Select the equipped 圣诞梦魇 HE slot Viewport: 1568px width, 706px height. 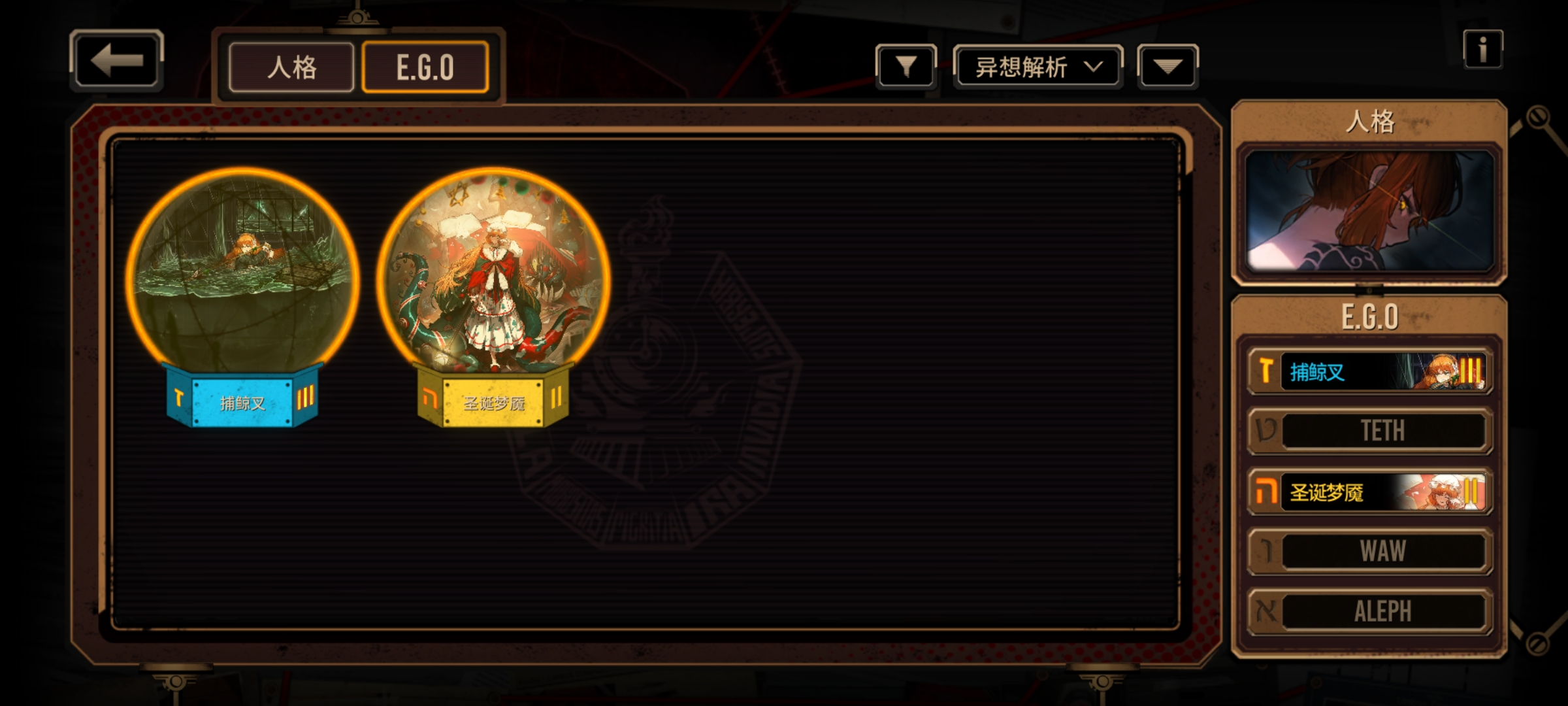click(1370, 492)
